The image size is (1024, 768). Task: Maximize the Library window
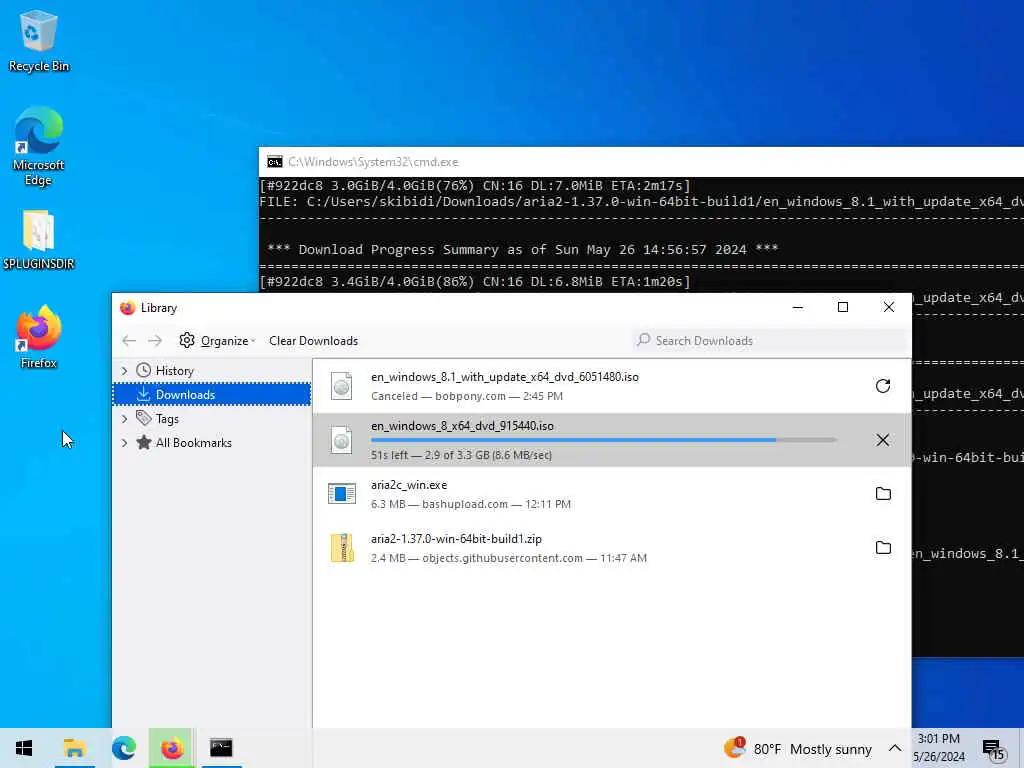point(843,307)
